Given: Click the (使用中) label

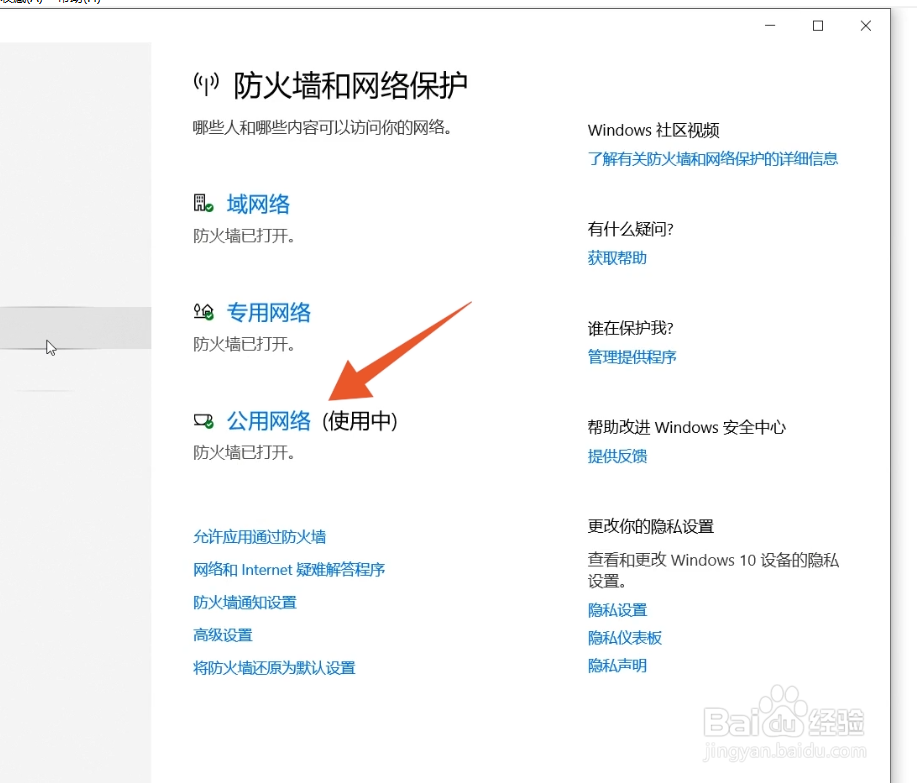Looking at the screenshot, I should (359, 421).
